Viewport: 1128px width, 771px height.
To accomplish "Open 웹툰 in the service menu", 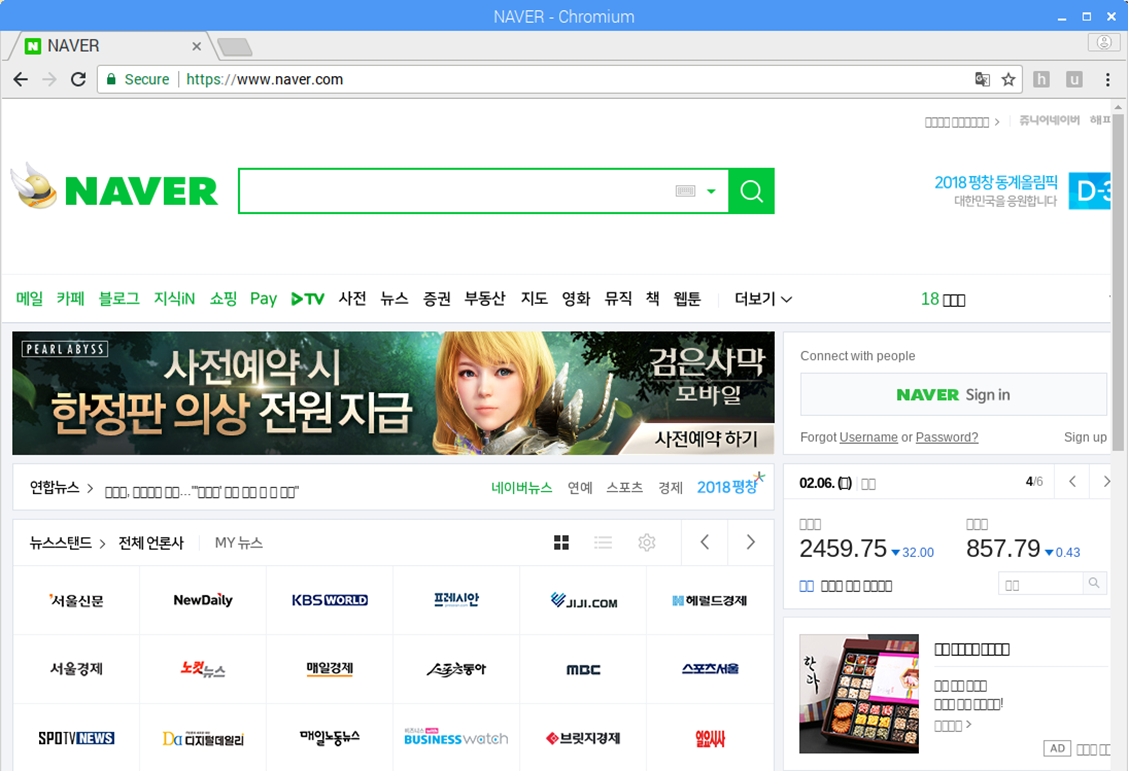I will click(x=687, y=298).
